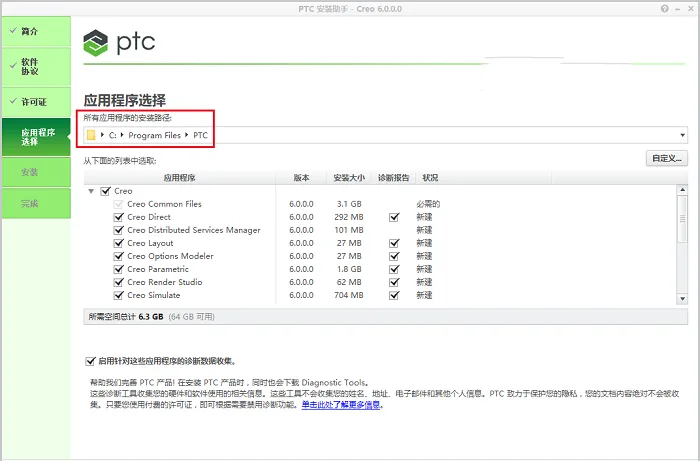Viewport: 700px width, 461px height.
Task: Click list scrollbar up arrow
Action: pos(682,190)
